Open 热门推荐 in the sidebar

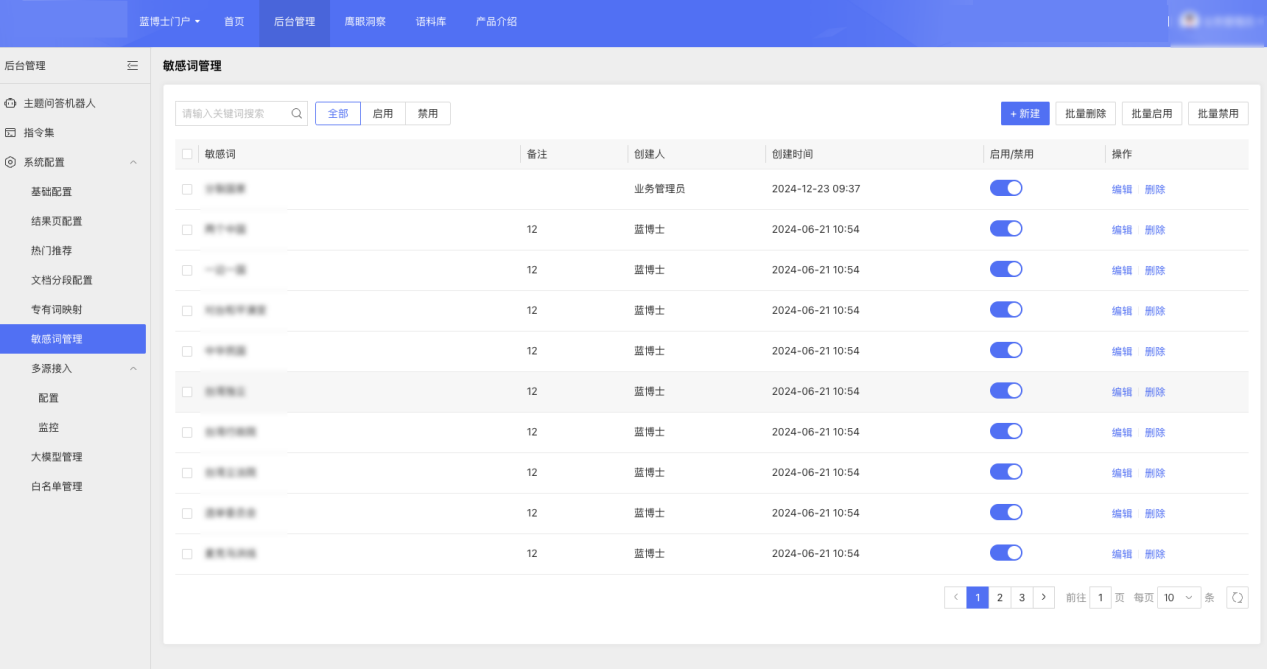point(51,250)
